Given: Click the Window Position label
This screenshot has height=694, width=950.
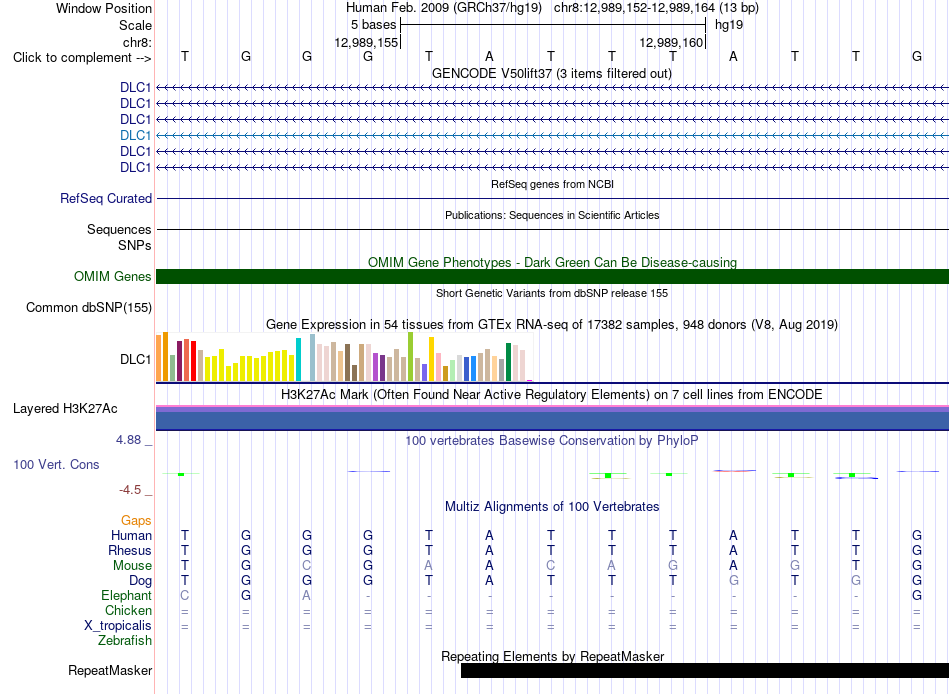Looking at the screenshot, I should tap(104, 8).
